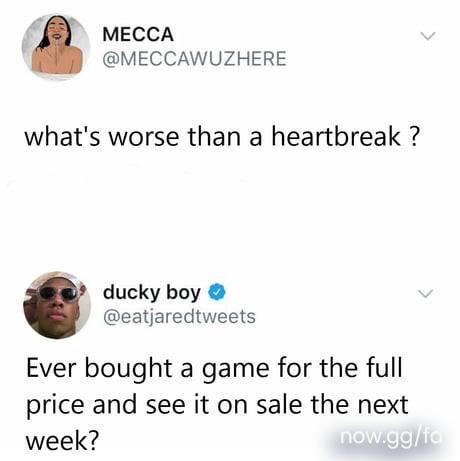Screen dimensions: 460x461
Task: Click the word Ever starting the reply
Action: [51, 368]
